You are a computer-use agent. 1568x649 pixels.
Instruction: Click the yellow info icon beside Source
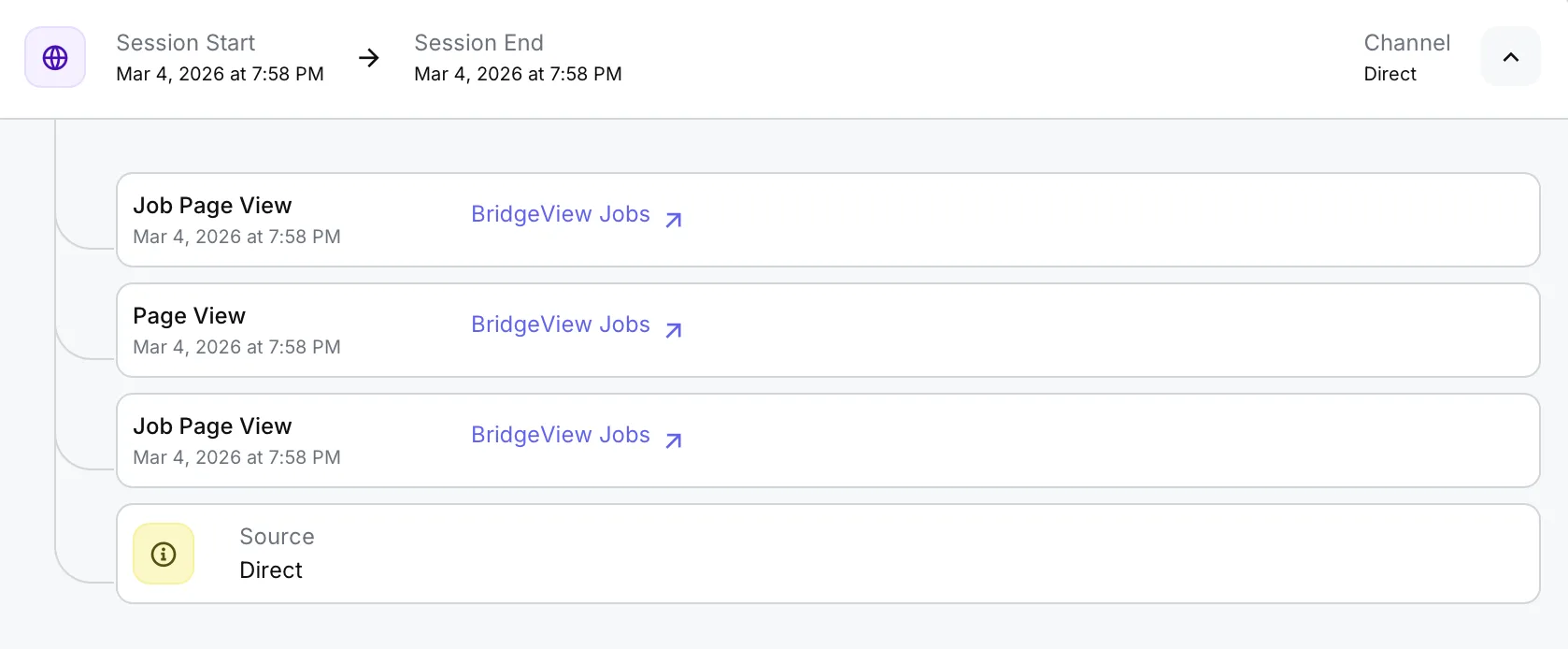click(x=164, y=555)
